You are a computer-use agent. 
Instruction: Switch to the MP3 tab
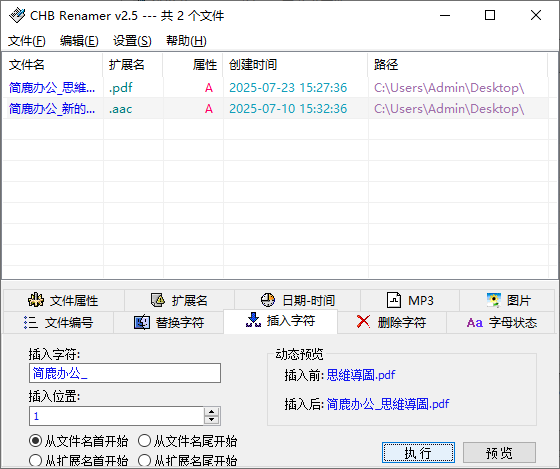(410, 300)
